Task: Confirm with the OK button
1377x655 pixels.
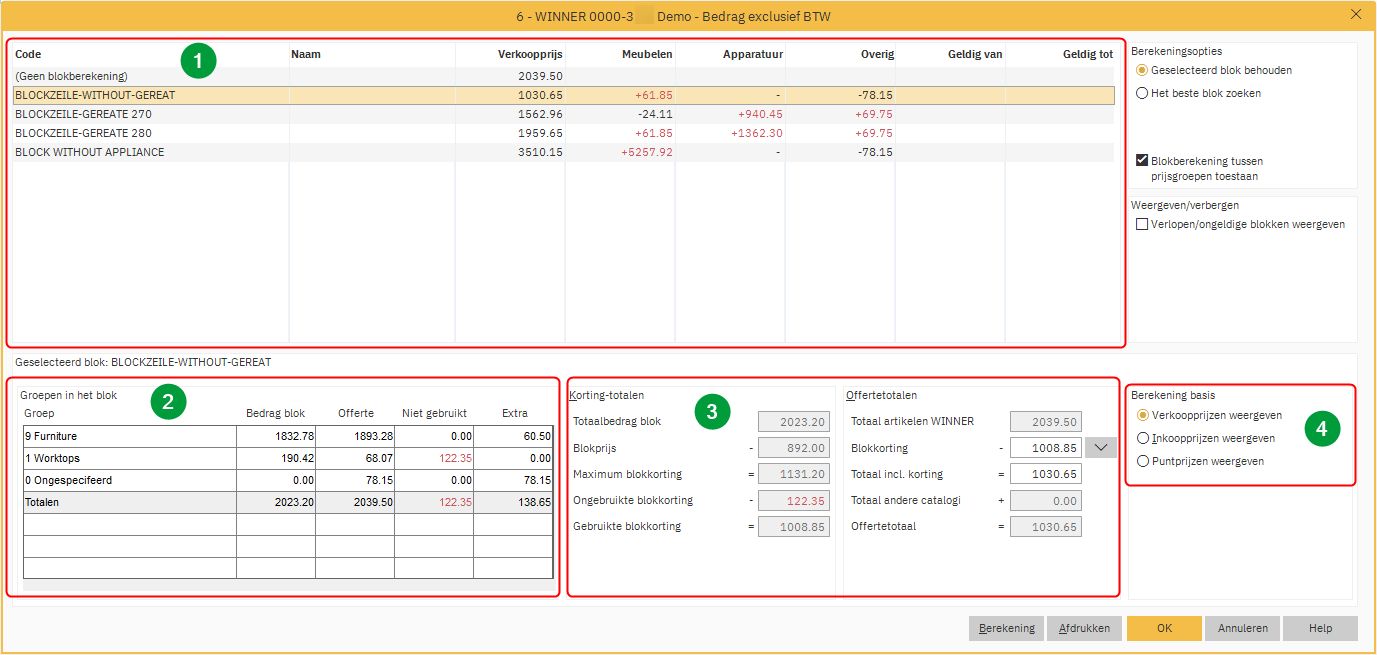Action: pyautogui.click(x=1164, y=629)
